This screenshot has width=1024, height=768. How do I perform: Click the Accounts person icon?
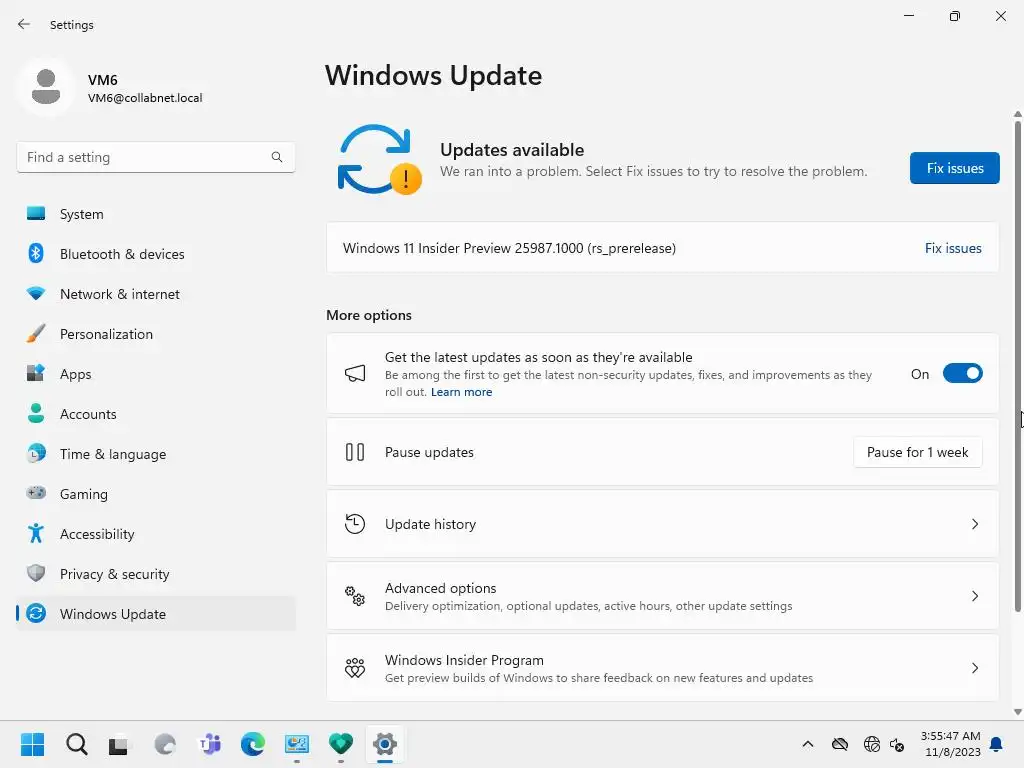36,413
